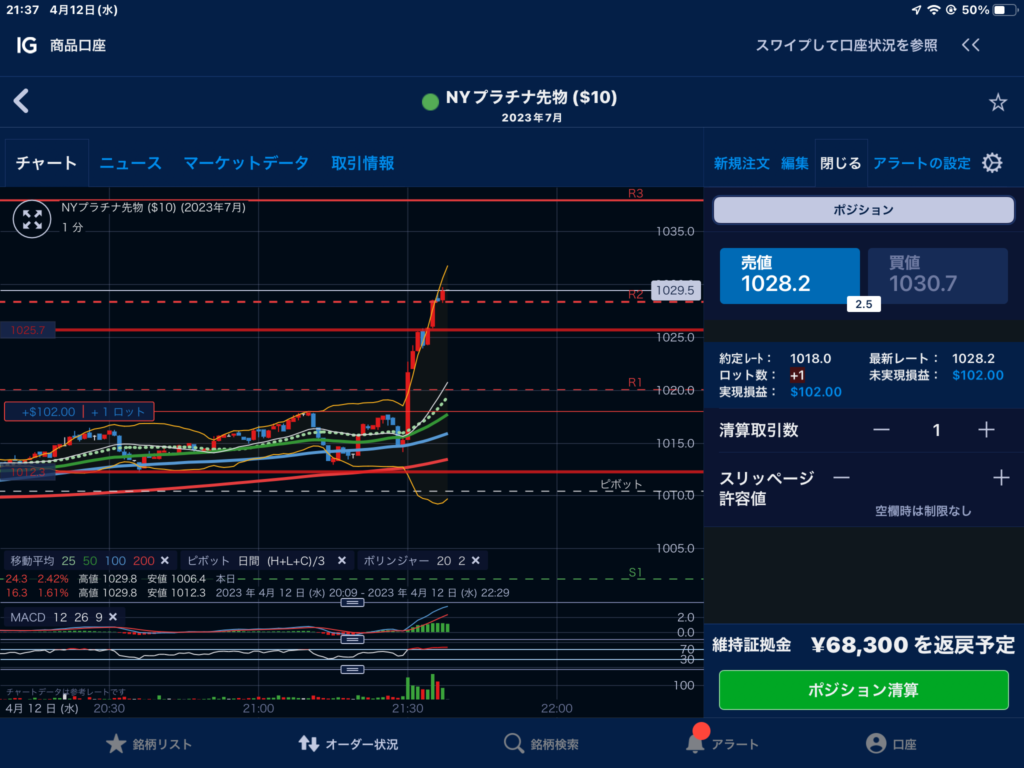The height and width of the screenshot is (768, 1024).
Task: Switch to the マーケットデータ tab
Action: (x=245, y=163)
